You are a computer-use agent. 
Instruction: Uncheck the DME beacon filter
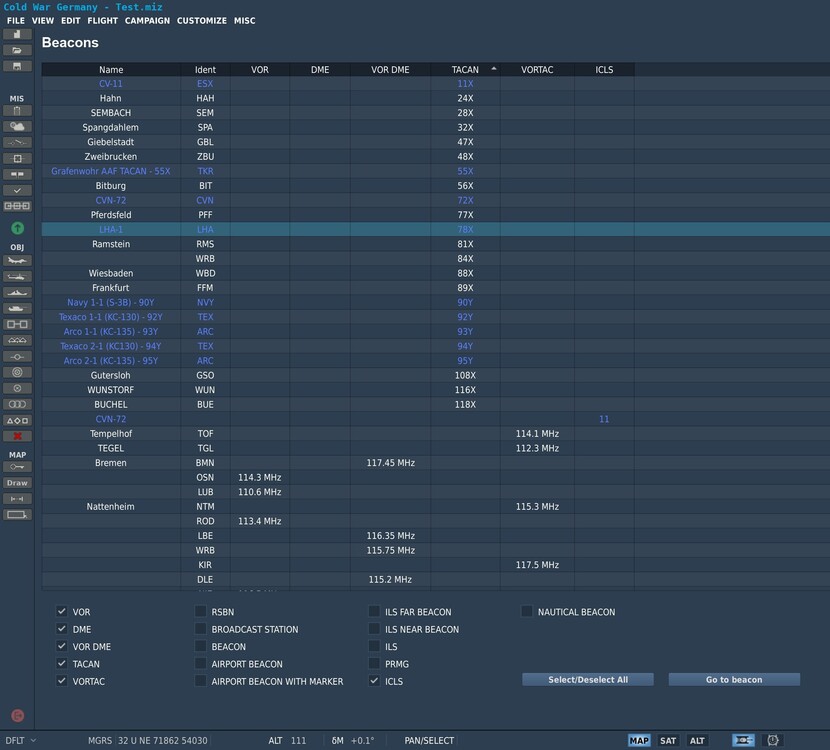pyautogui.click(x=62, y=629)
